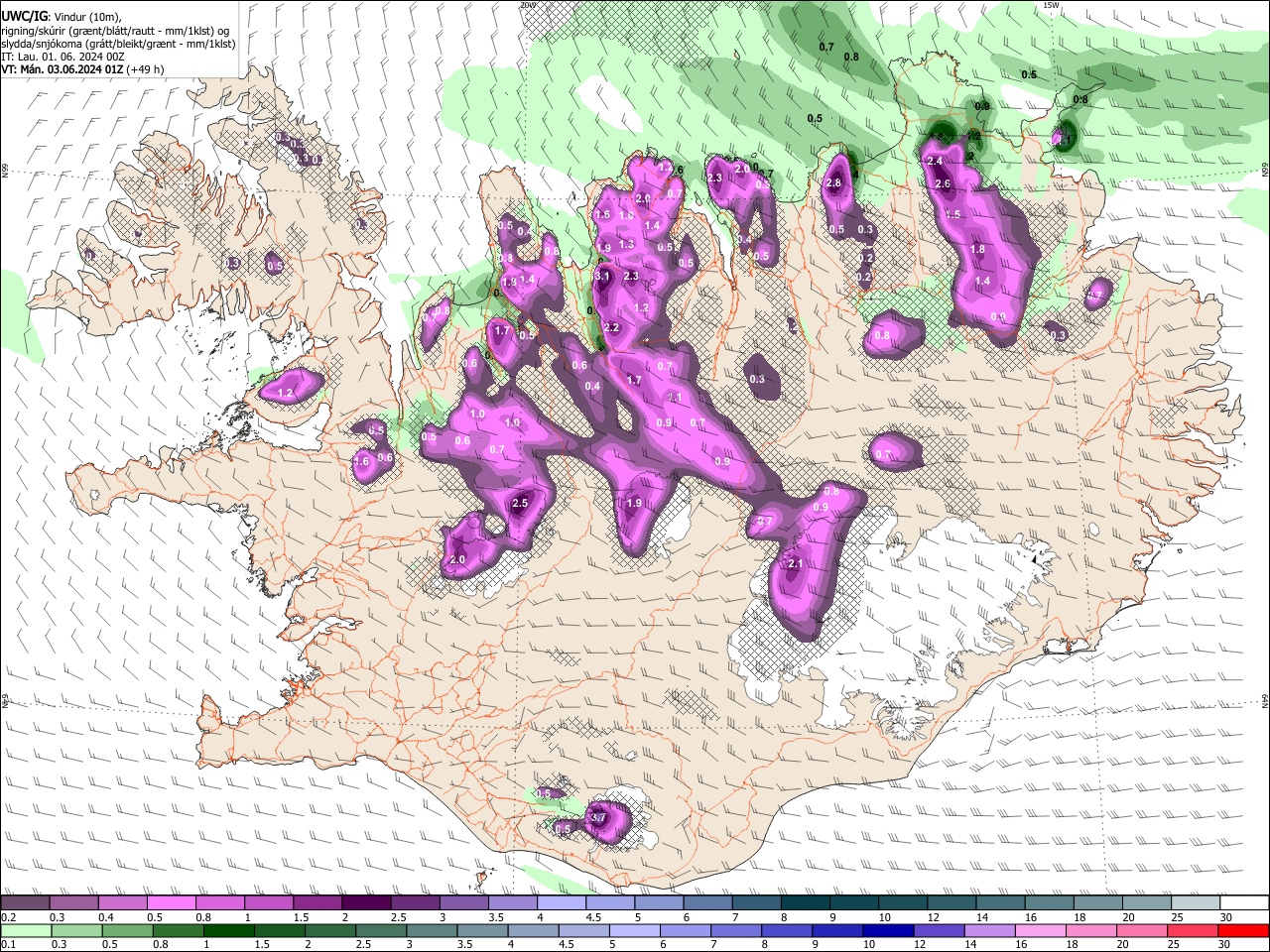Choose the light periwinkle 4 snowfall legend swatch
Viewport: 1270px width, 952px height.
click(562, 903)
